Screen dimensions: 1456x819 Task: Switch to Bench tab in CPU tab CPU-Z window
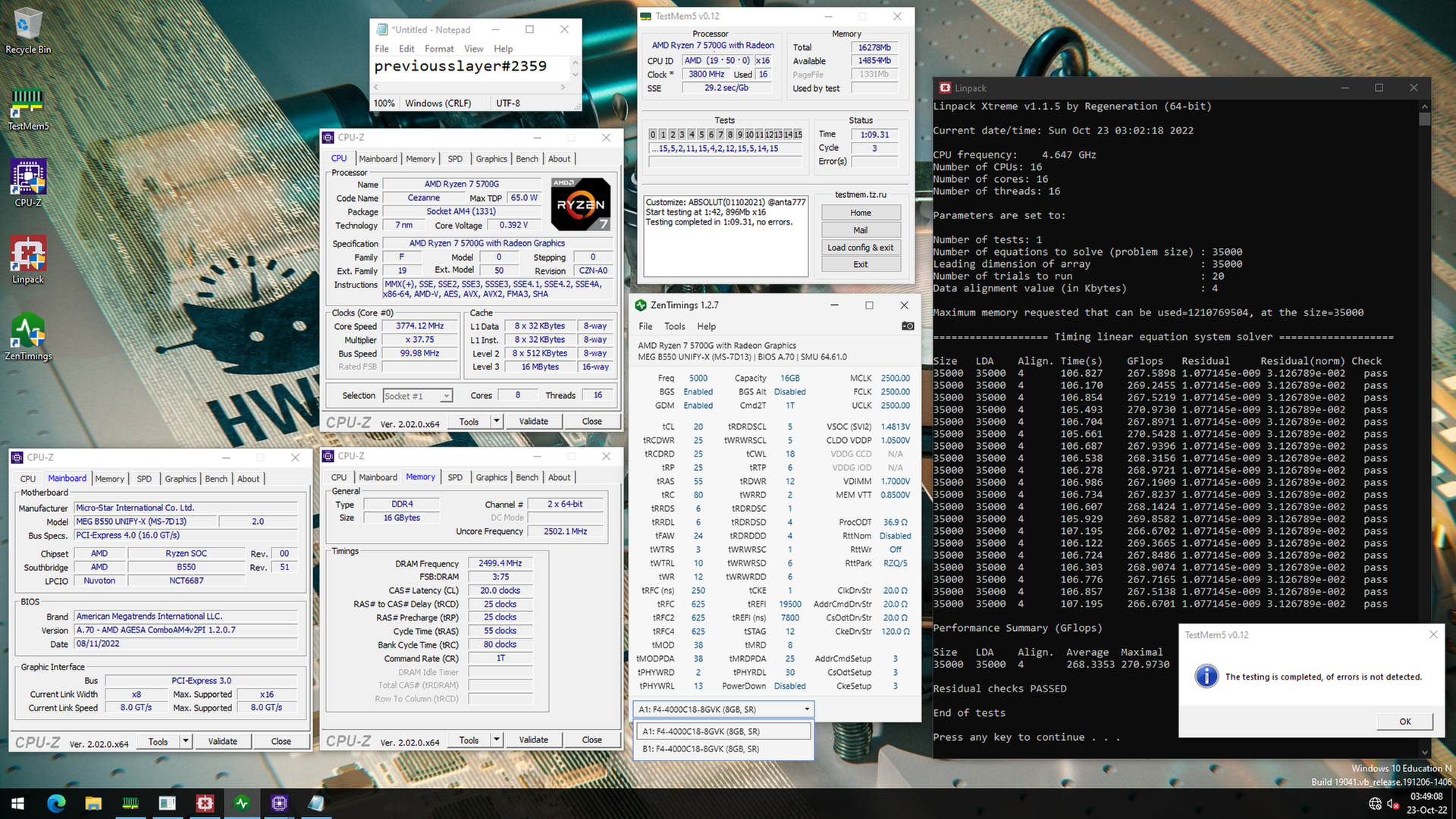(527, 158)
